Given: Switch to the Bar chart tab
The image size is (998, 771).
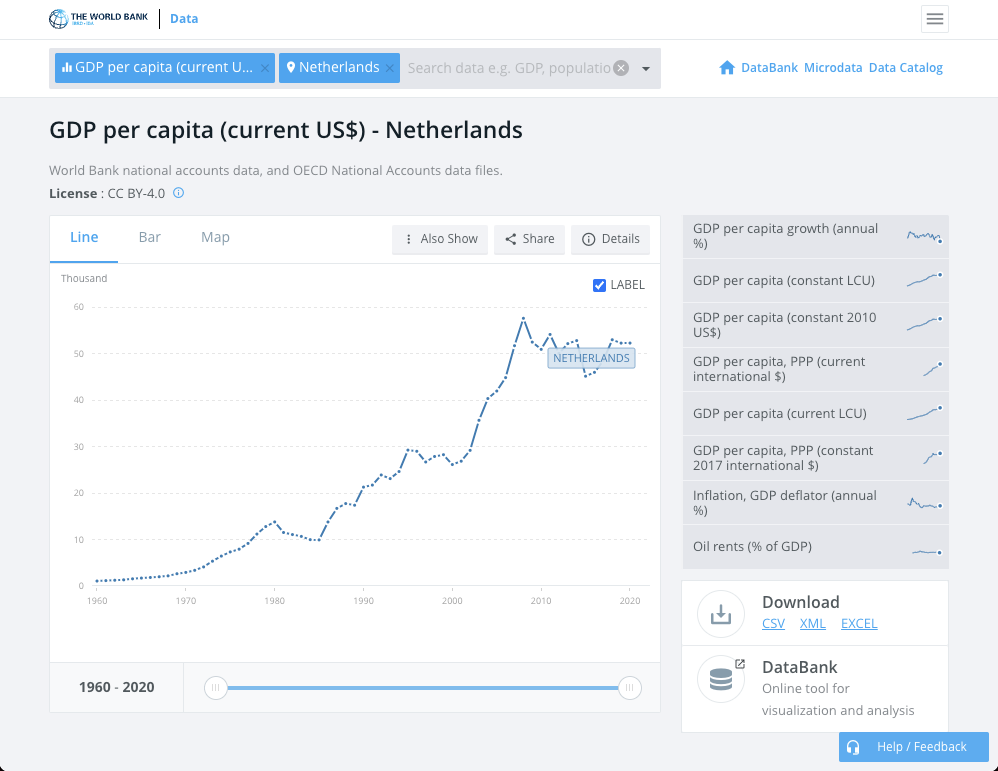Looking at the screenshot, I should (150, 237).
